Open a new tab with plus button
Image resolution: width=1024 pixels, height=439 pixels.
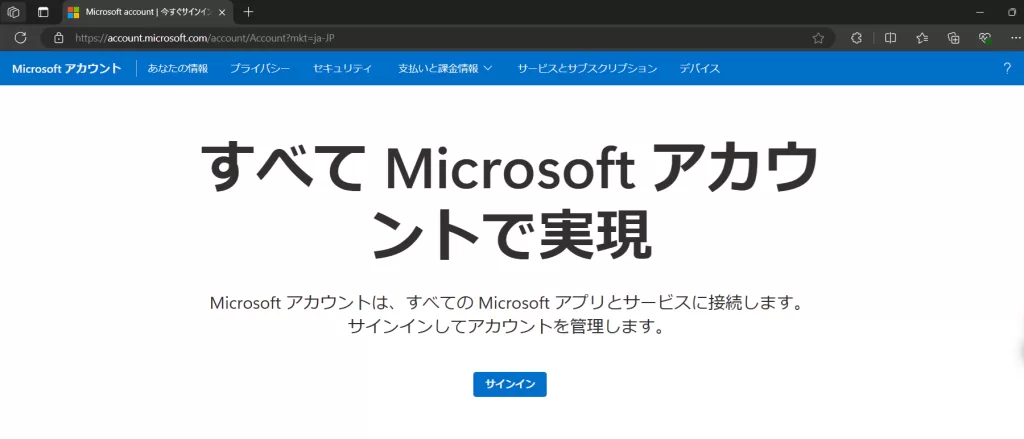point(249,12)
